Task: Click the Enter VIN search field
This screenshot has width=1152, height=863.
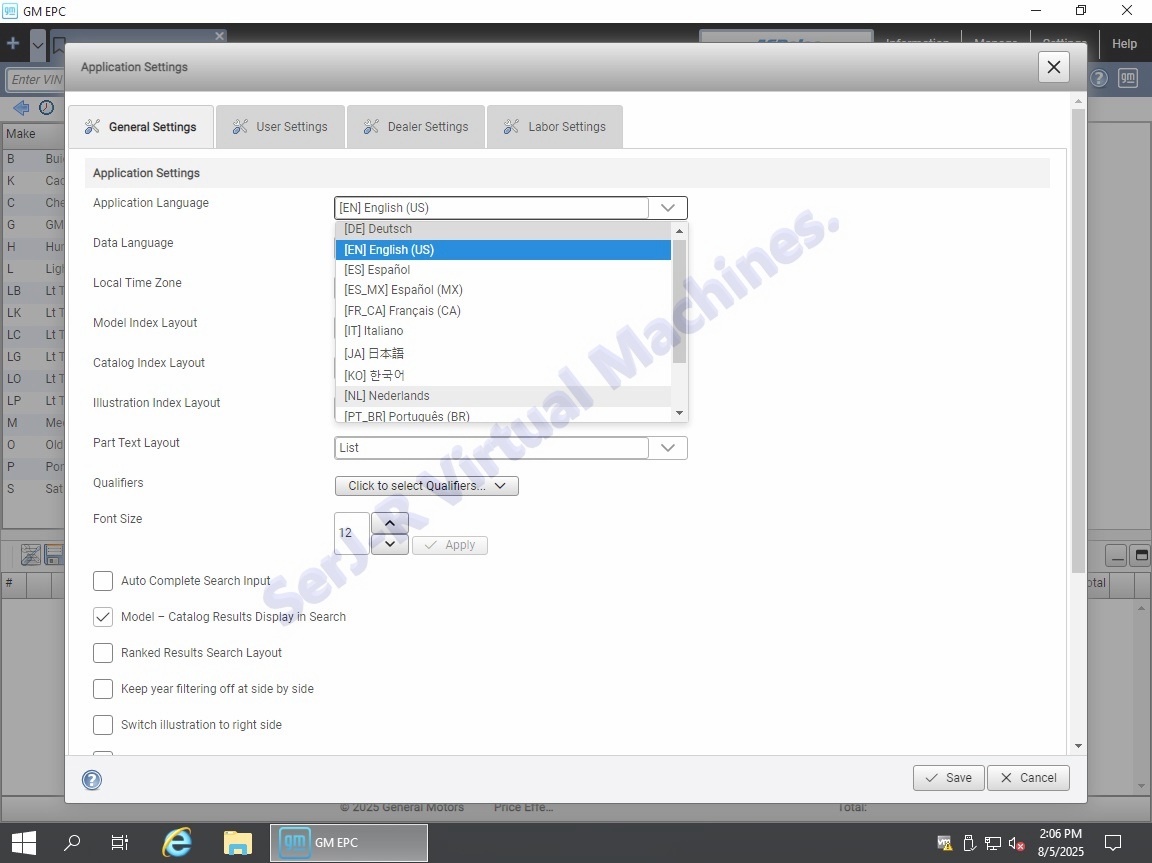Action: tap(35, 79)
